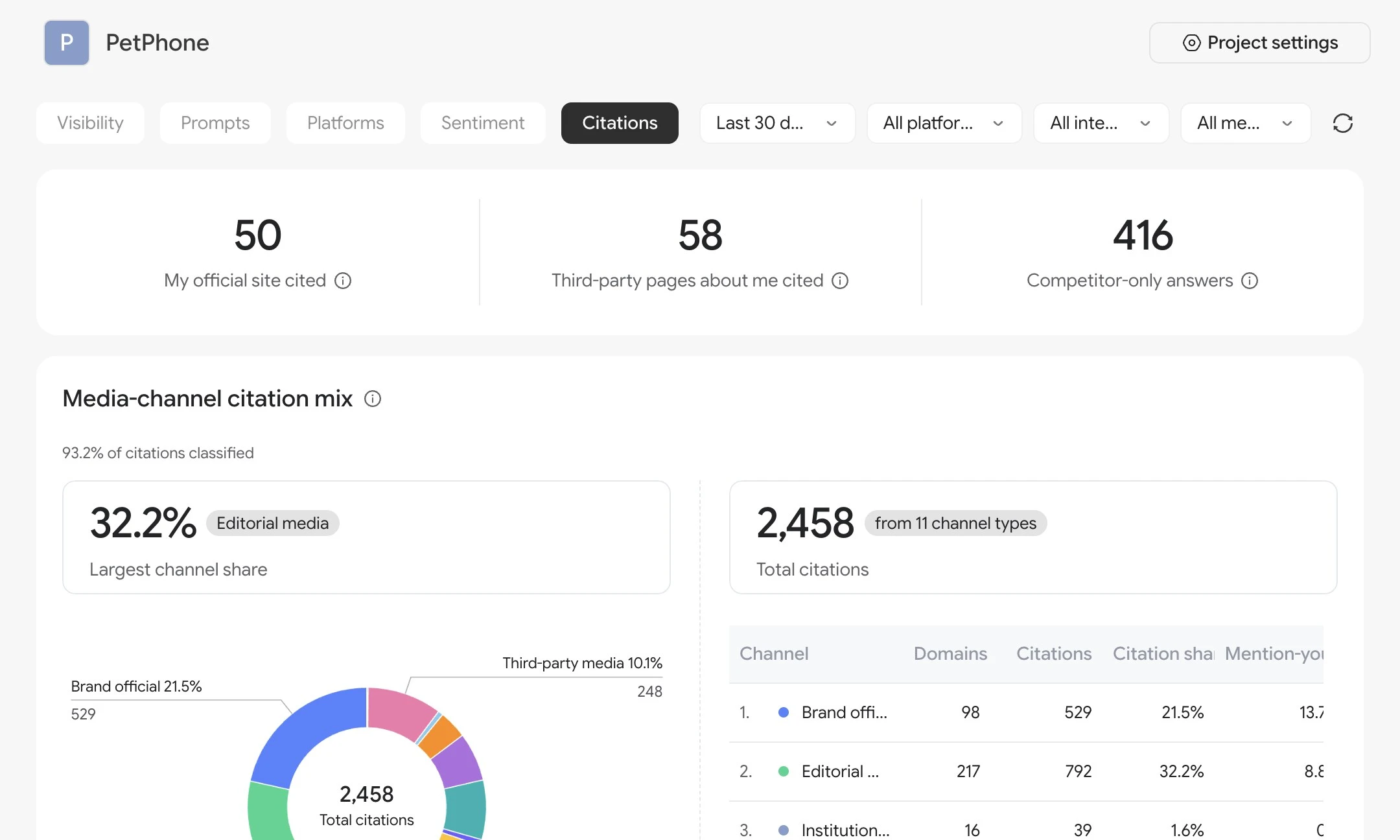
Task: Click info icon beside Third-party pages about me cited
Action: point(840,281)
